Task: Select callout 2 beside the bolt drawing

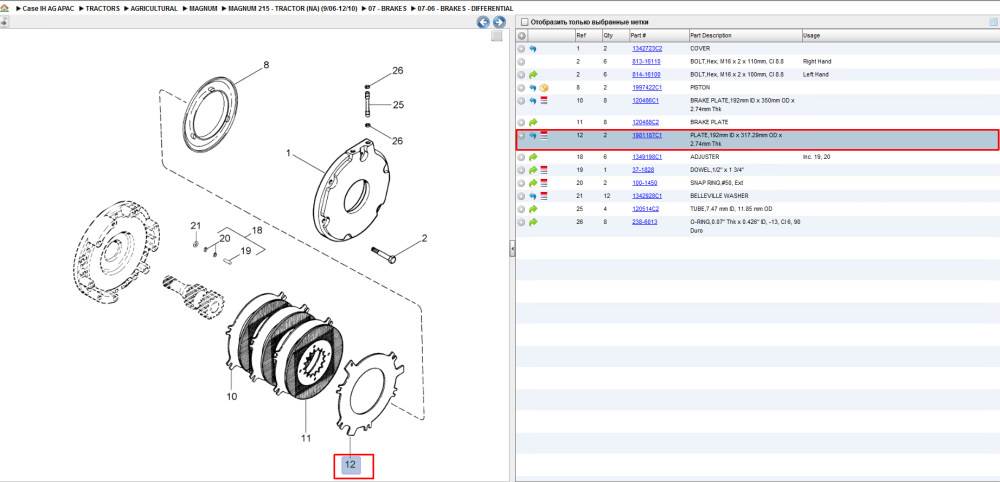Action: pyautogui.click(x=423, y=238)
